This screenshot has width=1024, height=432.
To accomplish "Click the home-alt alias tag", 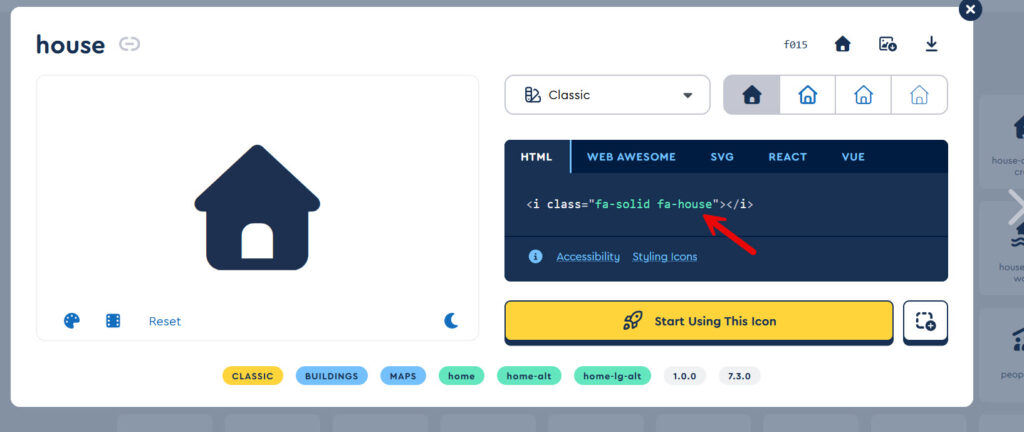I will [x=529, y=376].
